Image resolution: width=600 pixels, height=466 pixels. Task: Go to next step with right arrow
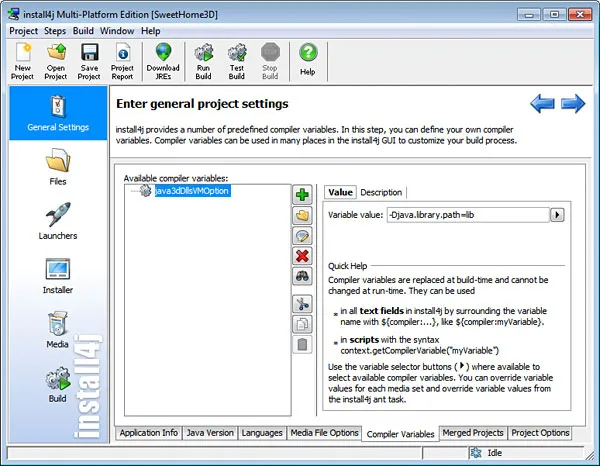(573, 104)
